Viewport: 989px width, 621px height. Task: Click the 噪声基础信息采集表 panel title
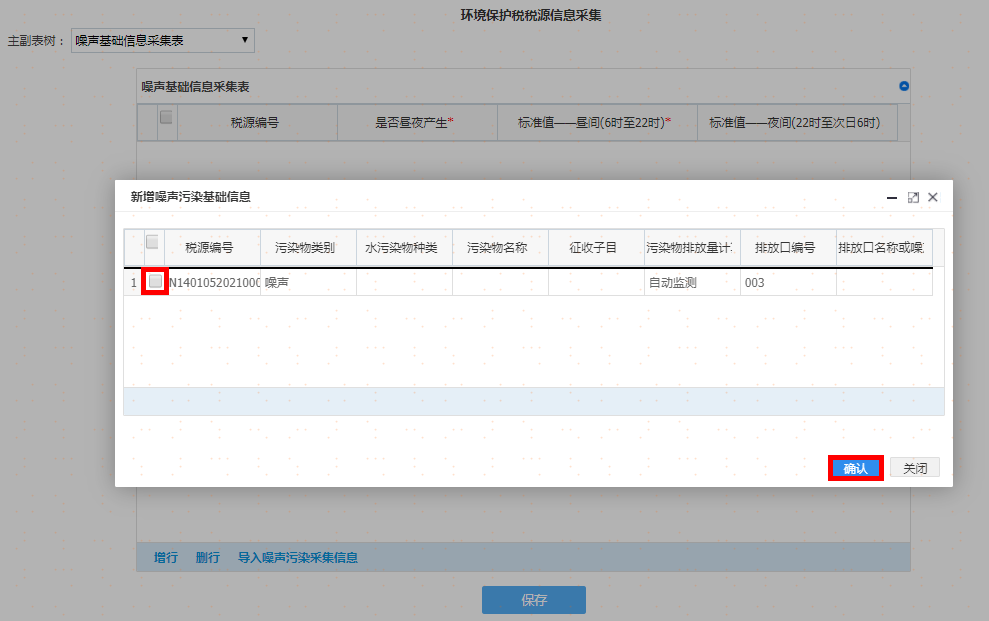196,87
